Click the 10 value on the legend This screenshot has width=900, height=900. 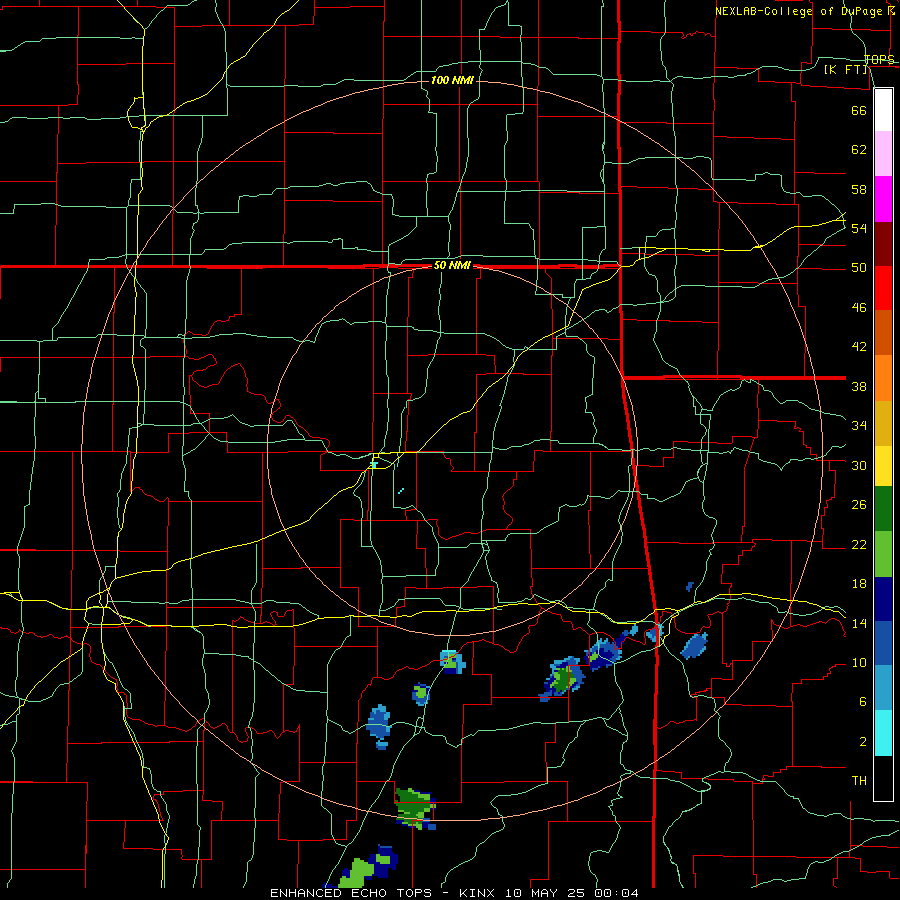(859, 662)
